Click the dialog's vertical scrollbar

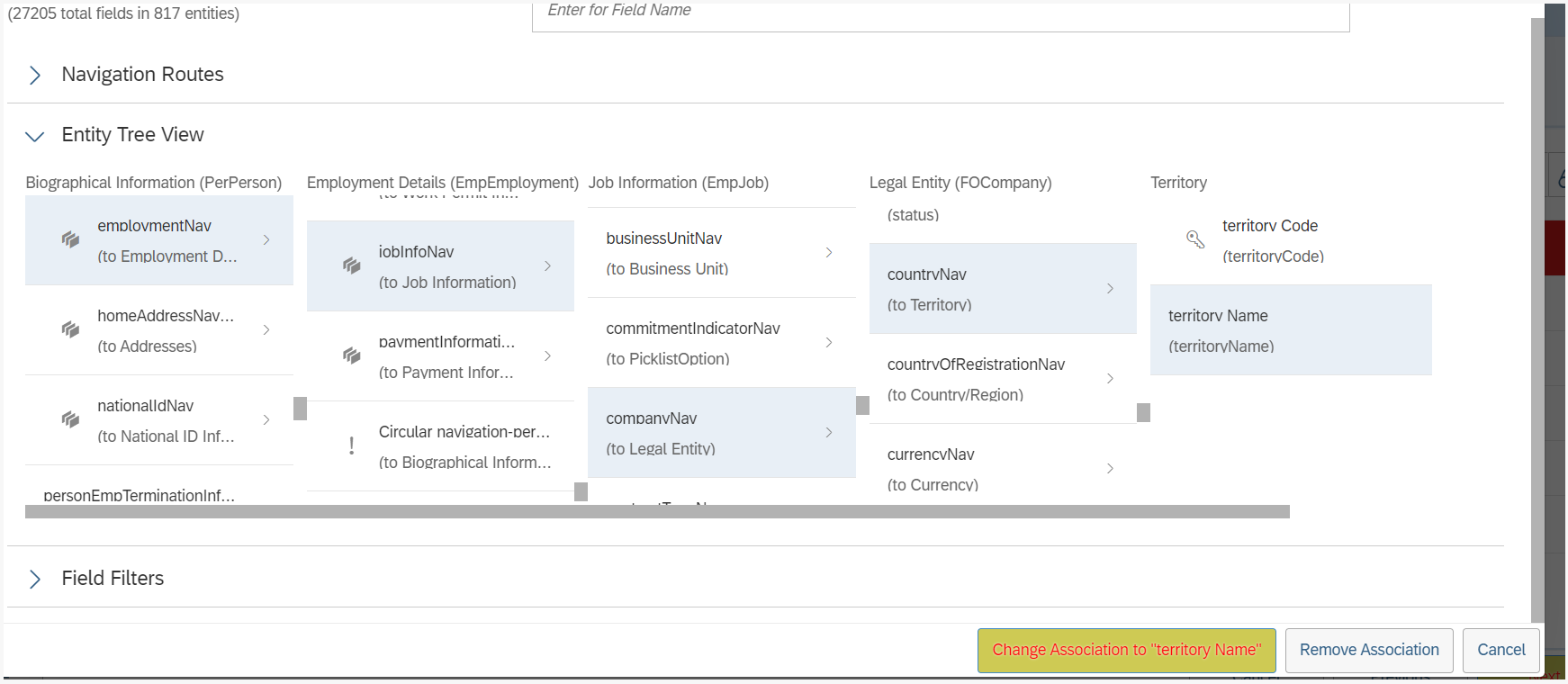[x=1537, y=319]
